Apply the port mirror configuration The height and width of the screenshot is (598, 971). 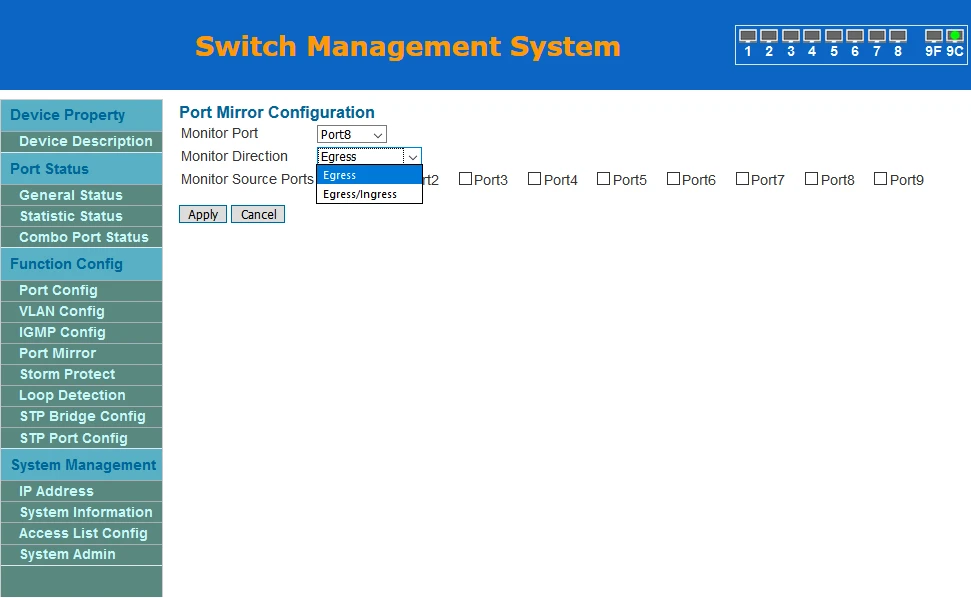click(x=203, y=214)
